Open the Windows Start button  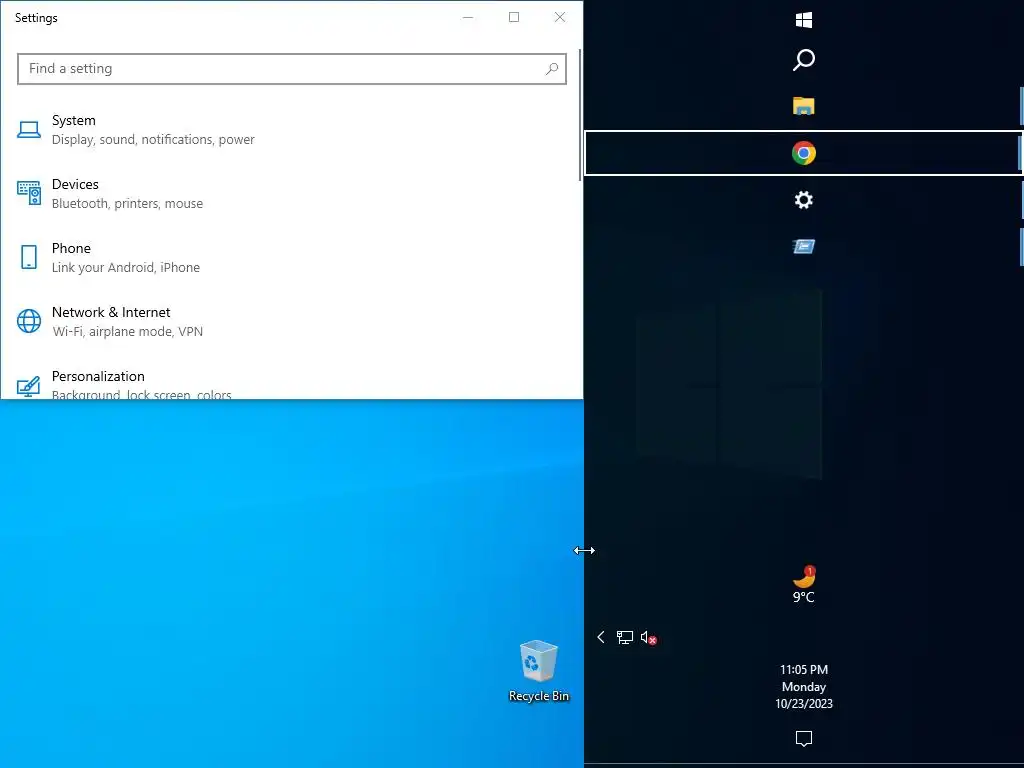pos(804,20)
